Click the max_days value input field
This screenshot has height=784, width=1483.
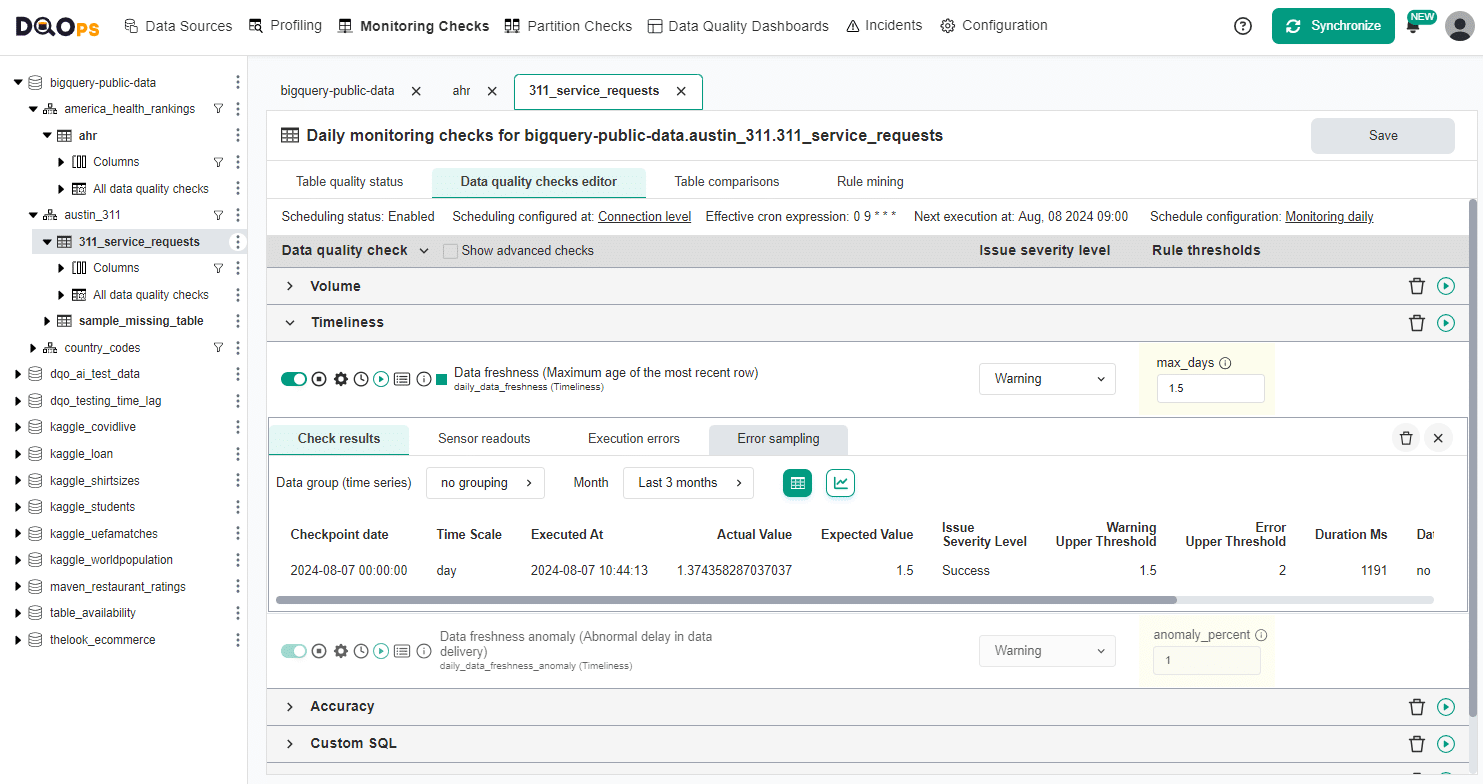tap(1210, 389)
